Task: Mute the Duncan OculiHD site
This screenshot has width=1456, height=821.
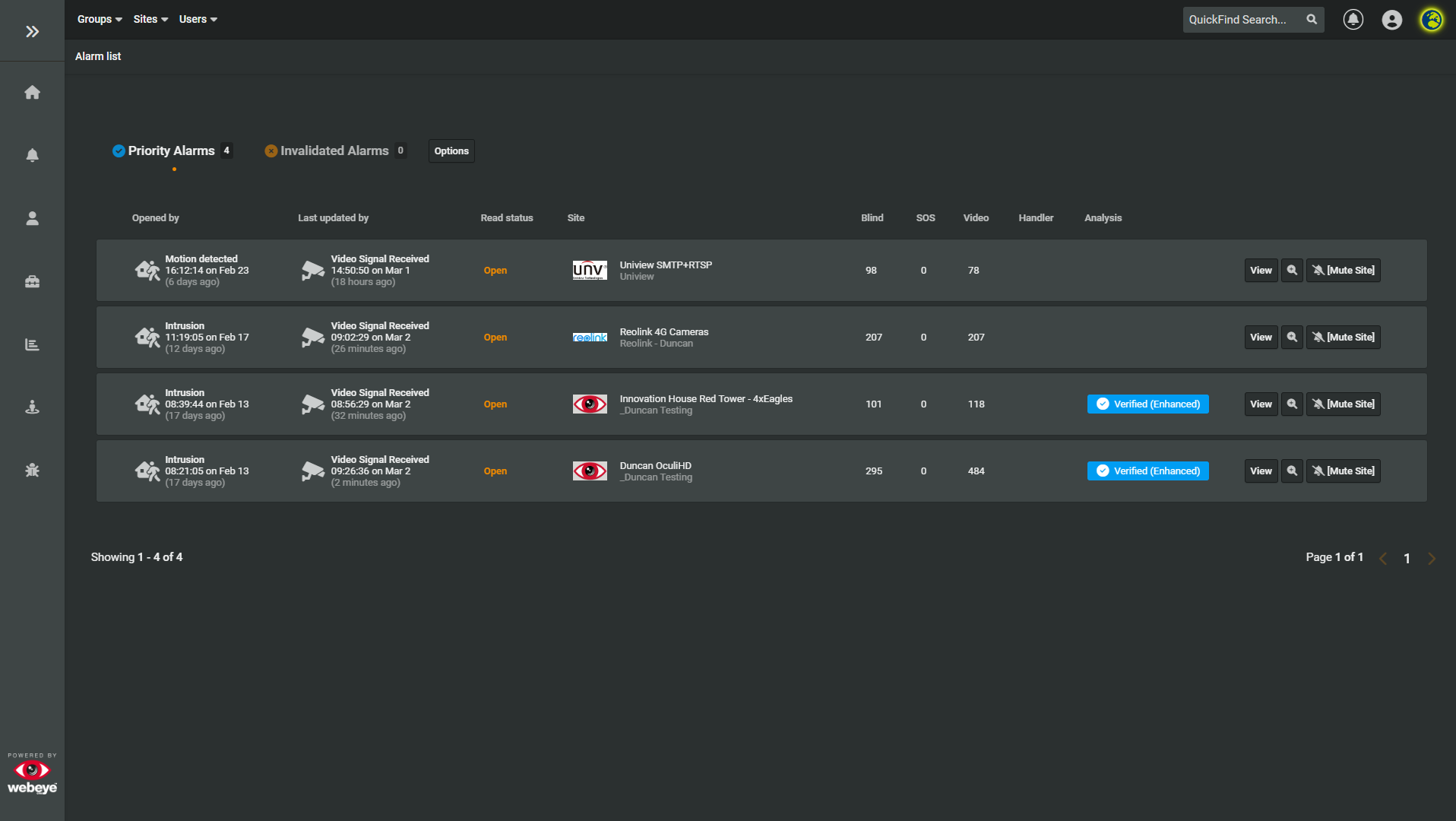Action: [x=1343, y=471]
